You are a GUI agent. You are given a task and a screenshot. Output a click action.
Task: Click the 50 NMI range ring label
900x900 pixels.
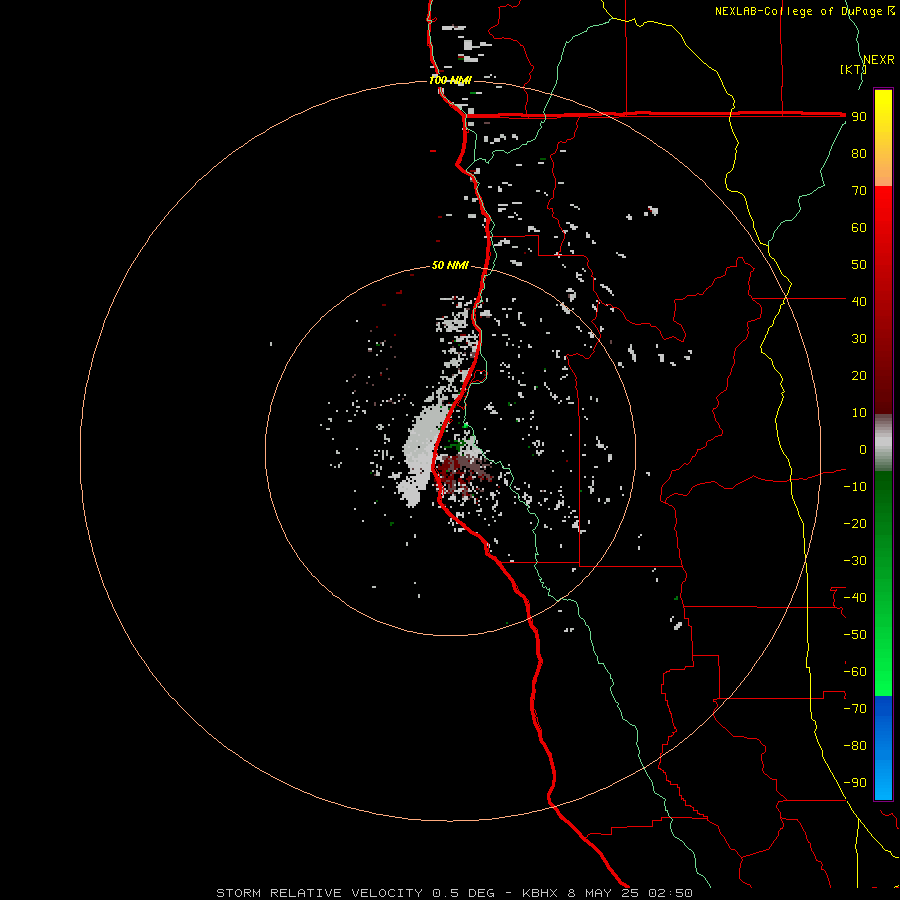click(450, 265)
